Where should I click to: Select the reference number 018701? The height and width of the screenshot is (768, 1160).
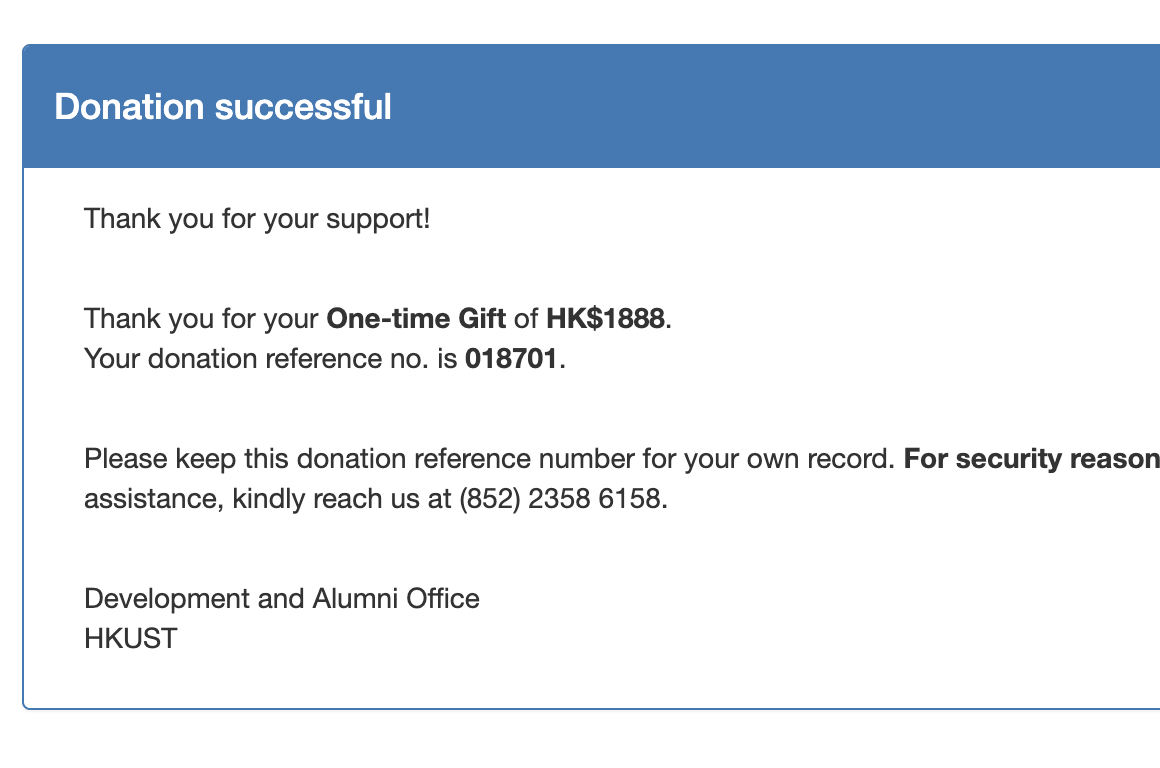[x=510, y=359]
